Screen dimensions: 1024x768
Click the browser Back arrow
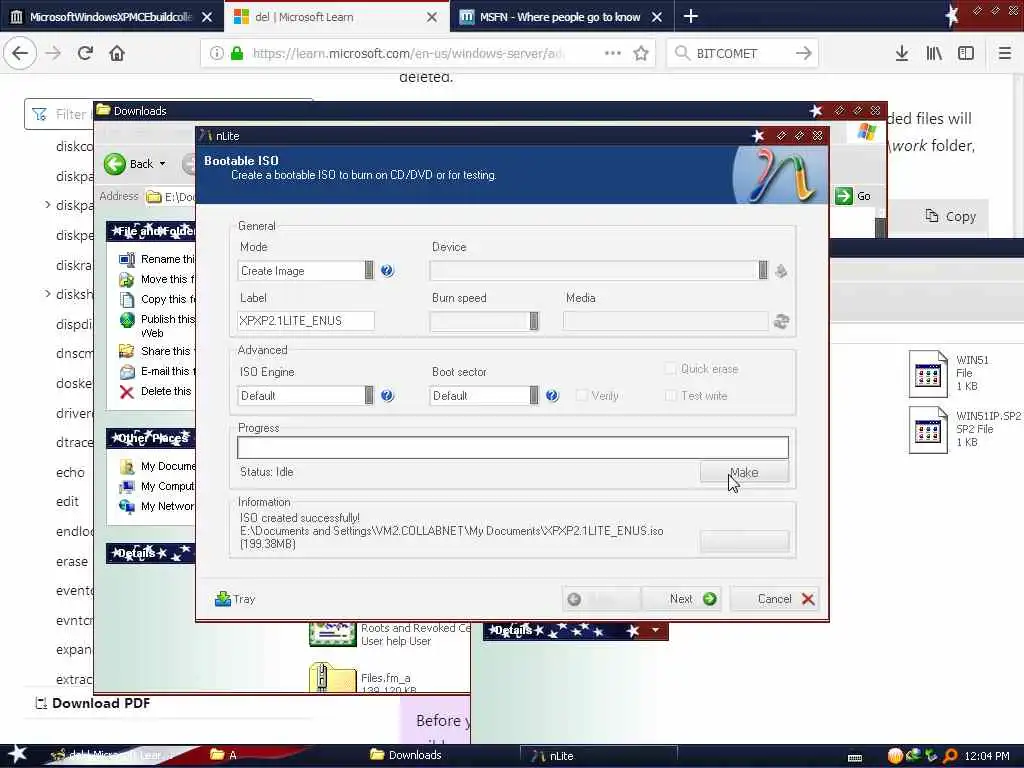tap(20, 53)
